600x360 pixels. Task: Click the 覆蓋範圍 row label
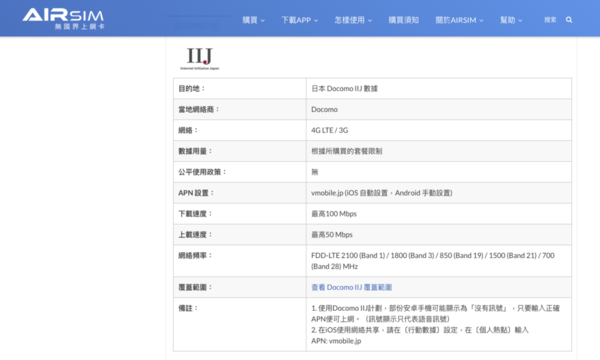(195, 287)
